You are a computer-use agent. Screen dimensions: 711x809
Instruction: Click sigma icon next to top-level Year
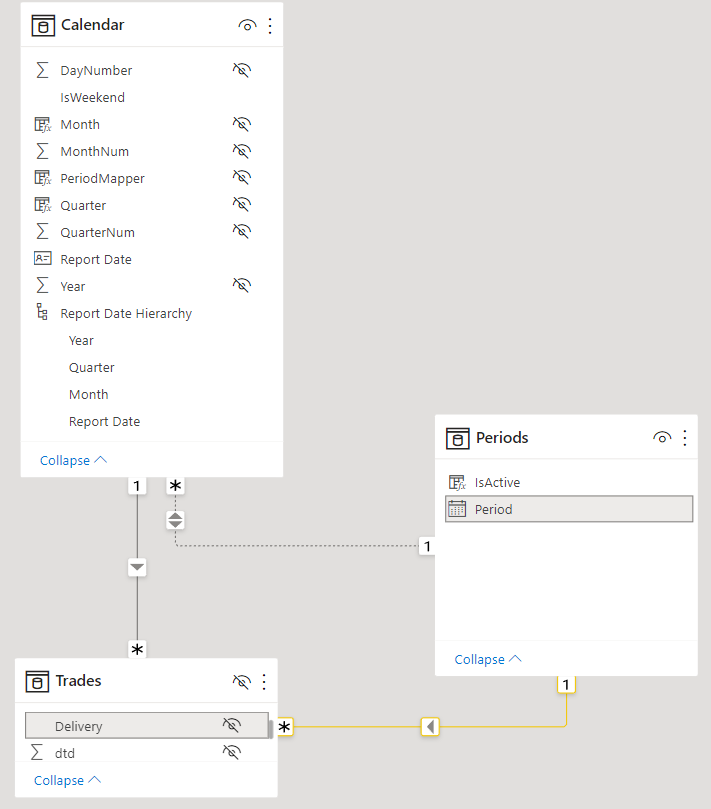(42, 286)
